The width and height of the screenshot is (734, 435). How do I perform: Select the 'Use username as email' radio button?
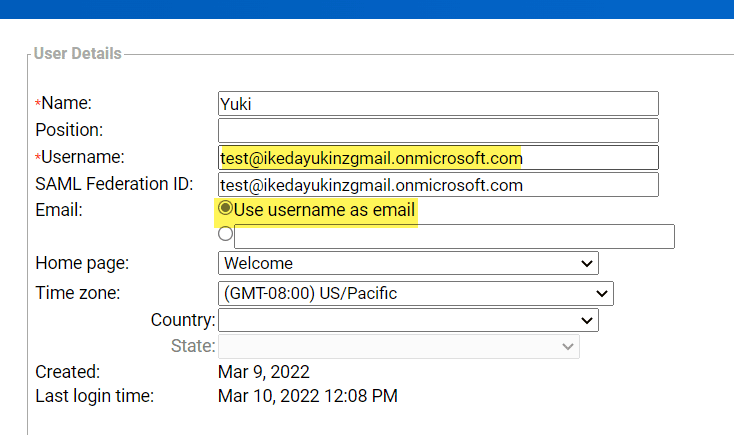click(x=225, y=209)
